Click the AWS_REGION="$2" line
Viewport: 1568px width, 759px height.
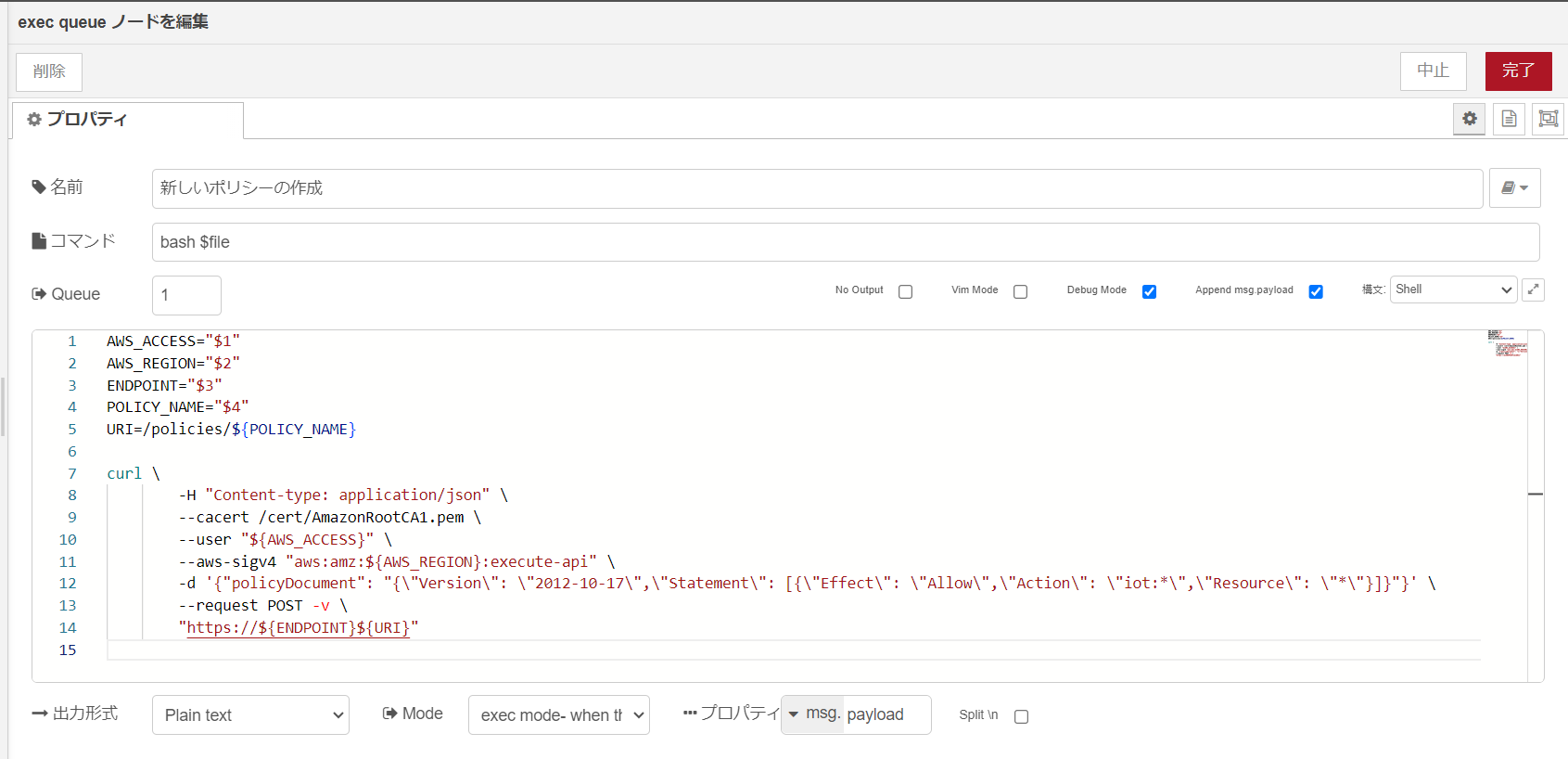pyautogui.click(x=173, y=364)
